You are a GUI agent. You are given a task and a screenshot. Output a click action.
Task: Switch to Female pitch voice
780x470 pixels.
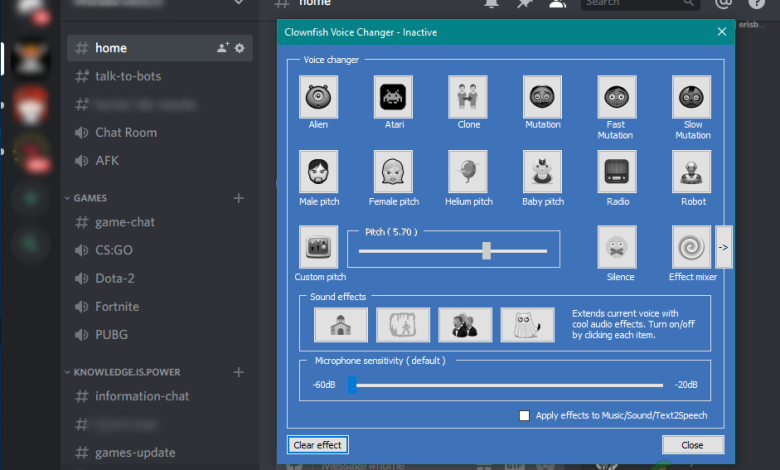click(393, 172)
